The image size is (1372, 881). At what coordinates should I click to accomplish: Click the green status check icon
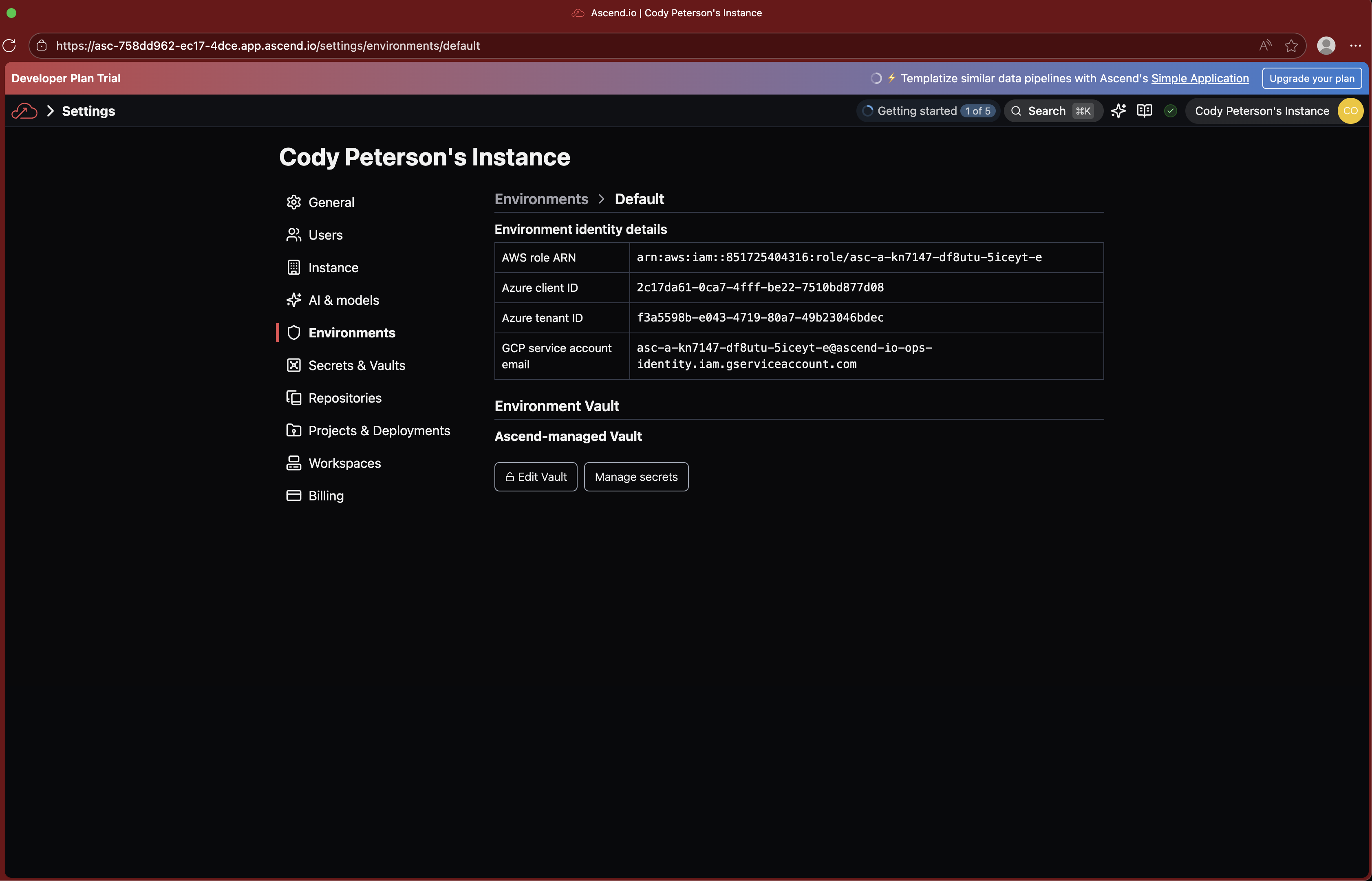pos(1170,111)
